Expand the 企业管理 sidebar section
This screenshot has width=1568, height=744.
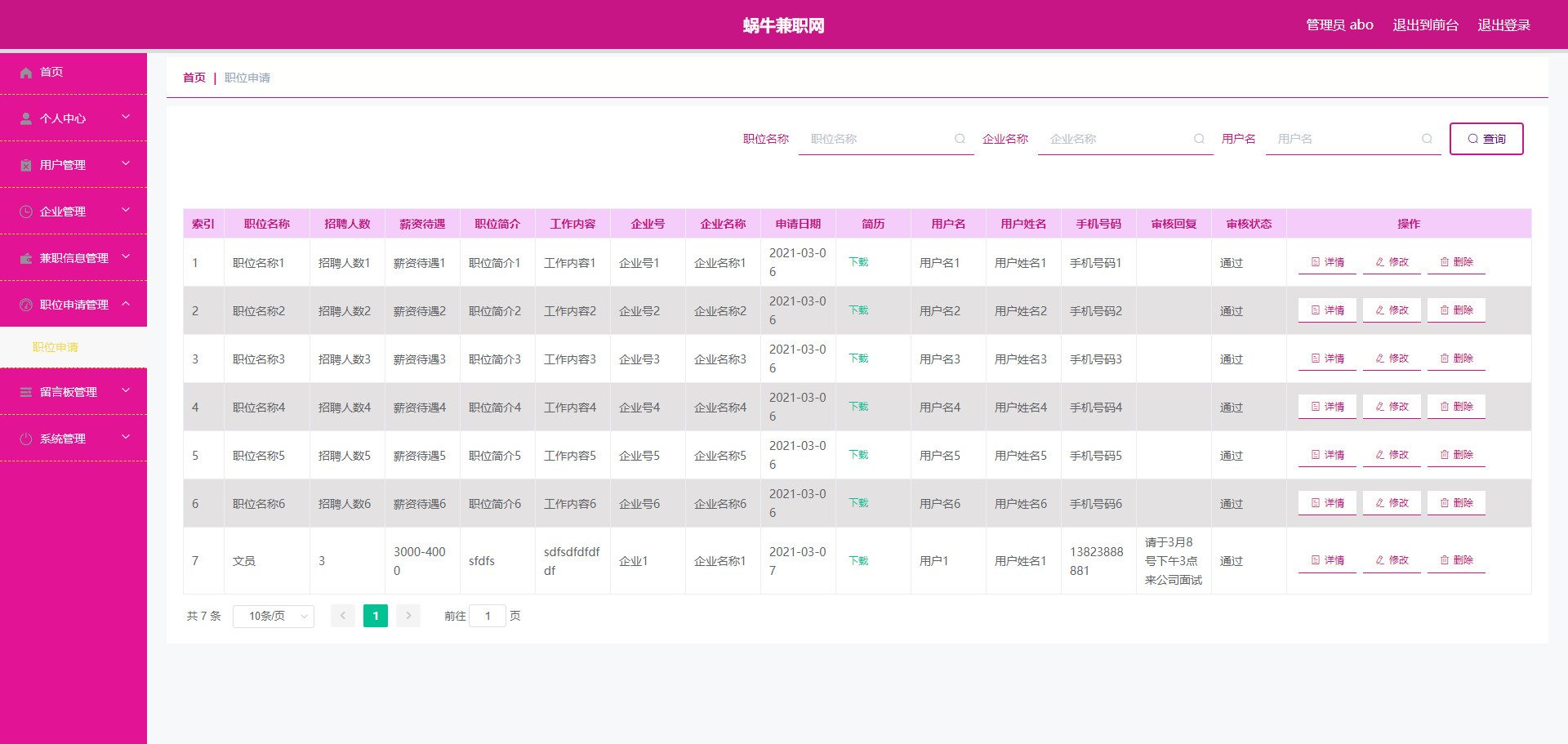click(73, 212)
